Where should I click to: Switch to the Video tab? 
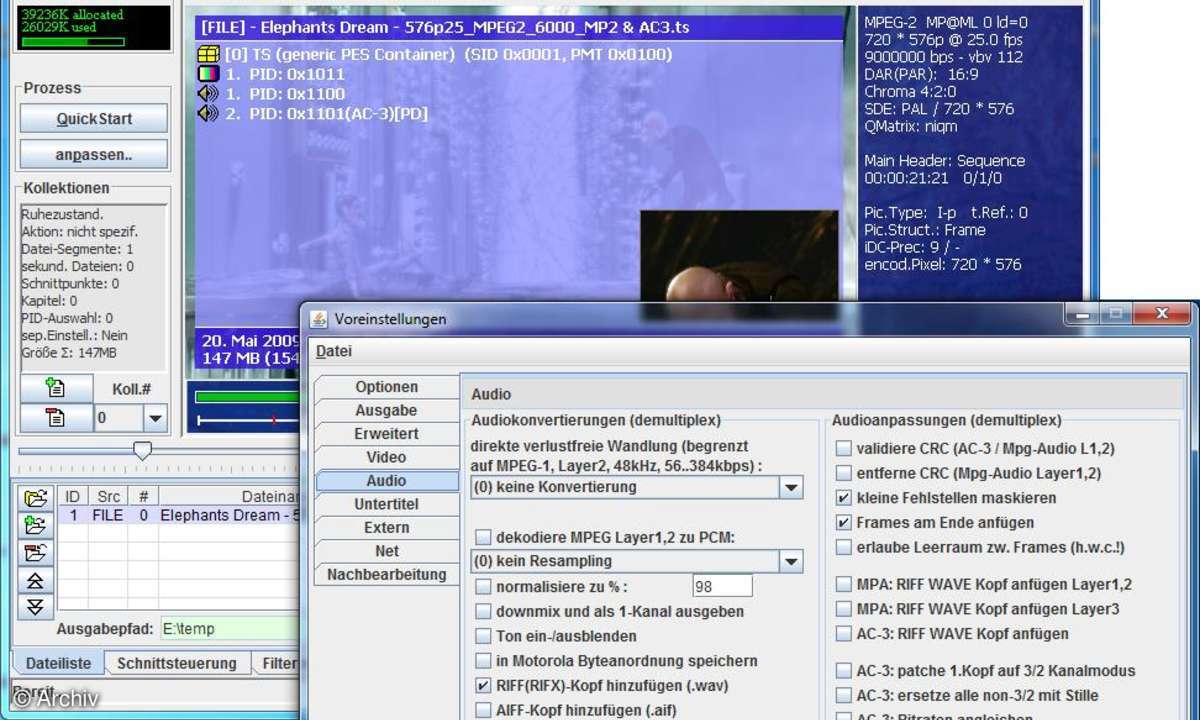click(386, 457)
